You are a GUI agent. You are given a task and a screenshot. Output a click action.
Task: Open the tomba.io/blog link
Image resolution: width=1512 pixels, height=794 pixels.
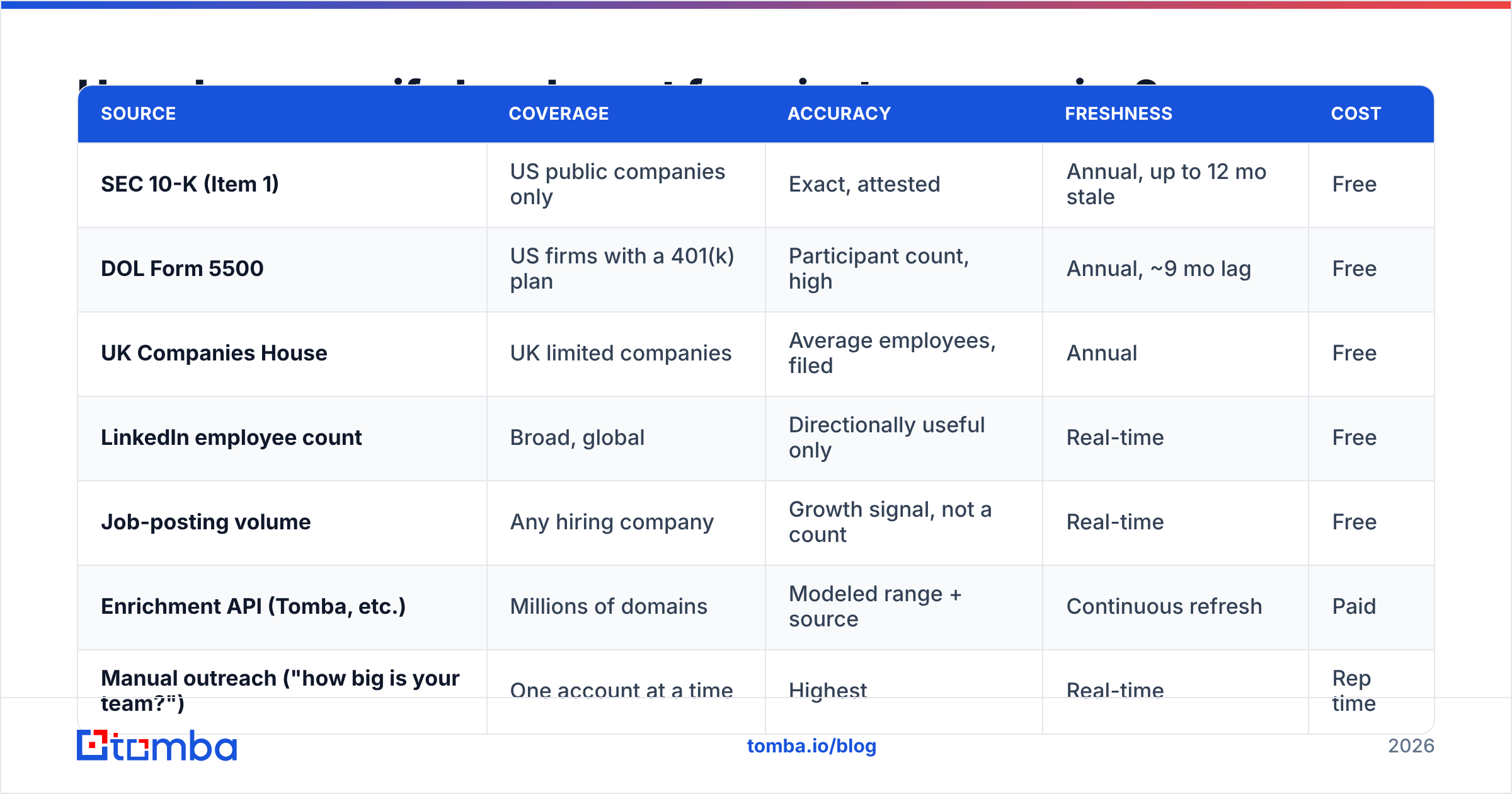811,746
